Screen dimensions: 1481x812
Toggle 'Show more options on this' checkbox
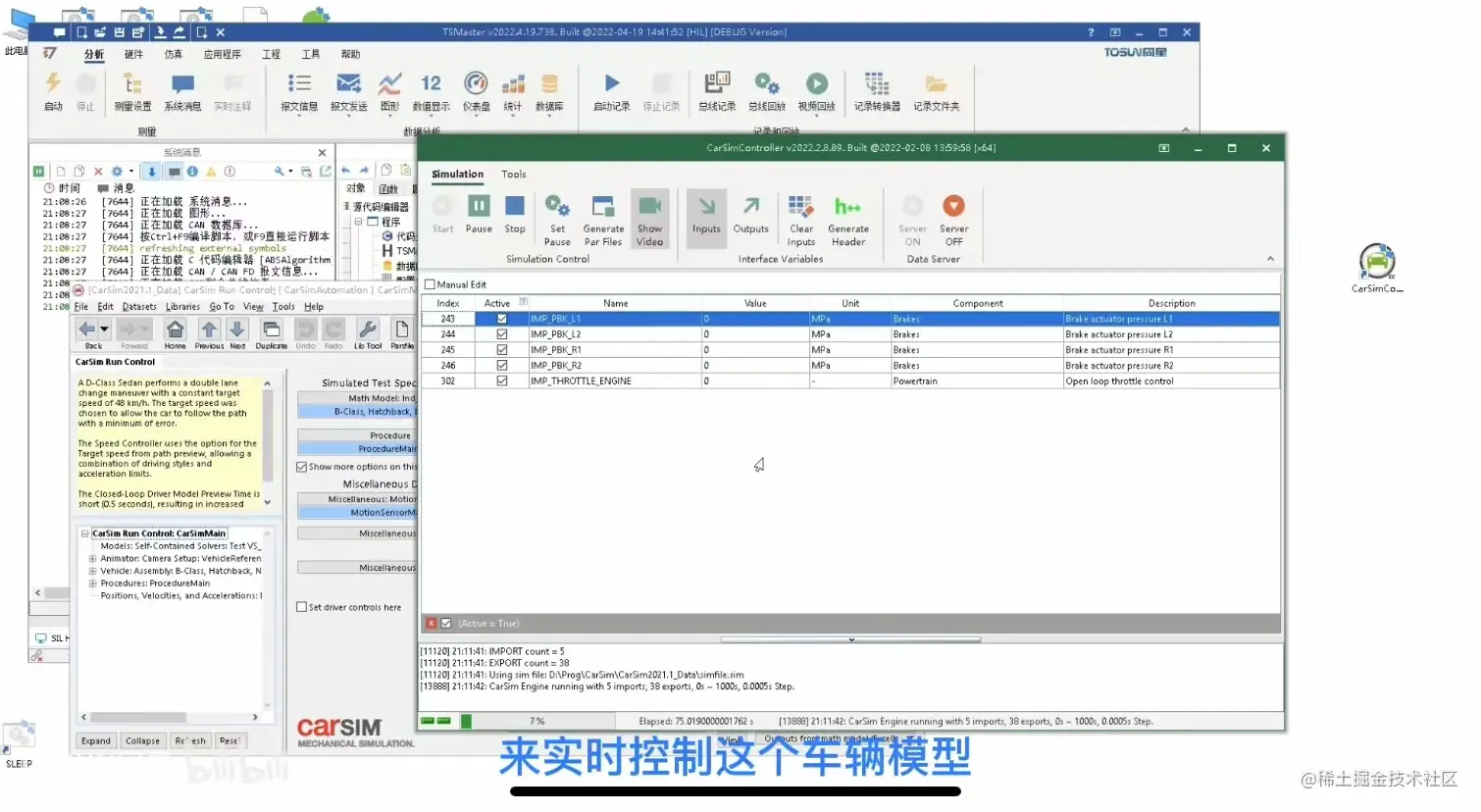(302, 467)
